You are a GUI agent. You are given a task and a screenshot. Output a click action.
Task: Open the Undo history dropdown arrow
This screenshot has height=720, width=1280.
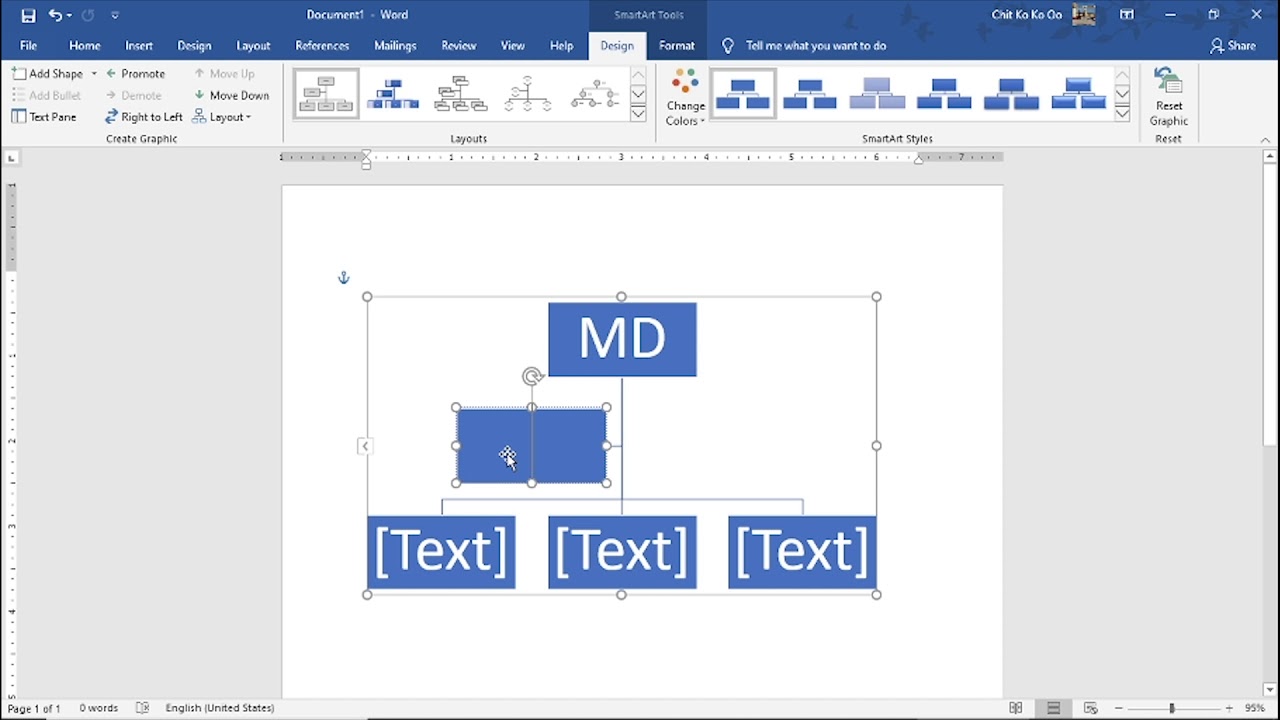point(69,15)
